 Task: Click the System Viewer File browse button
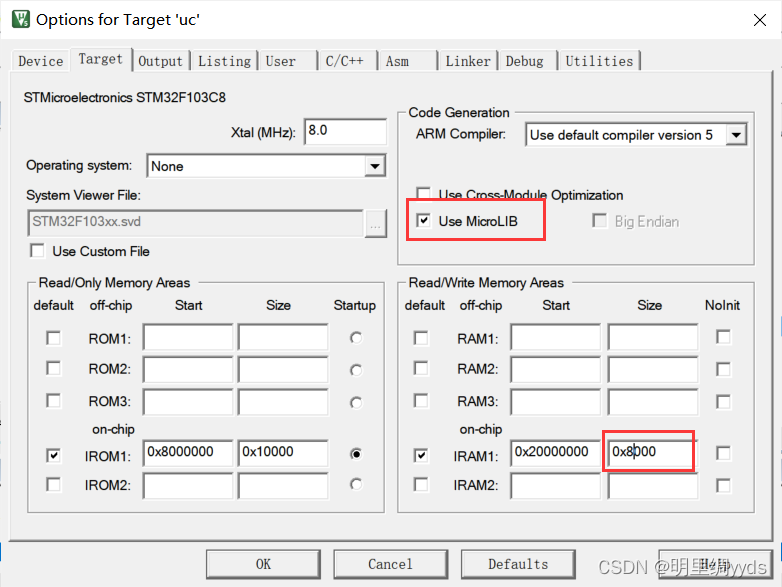375,224
